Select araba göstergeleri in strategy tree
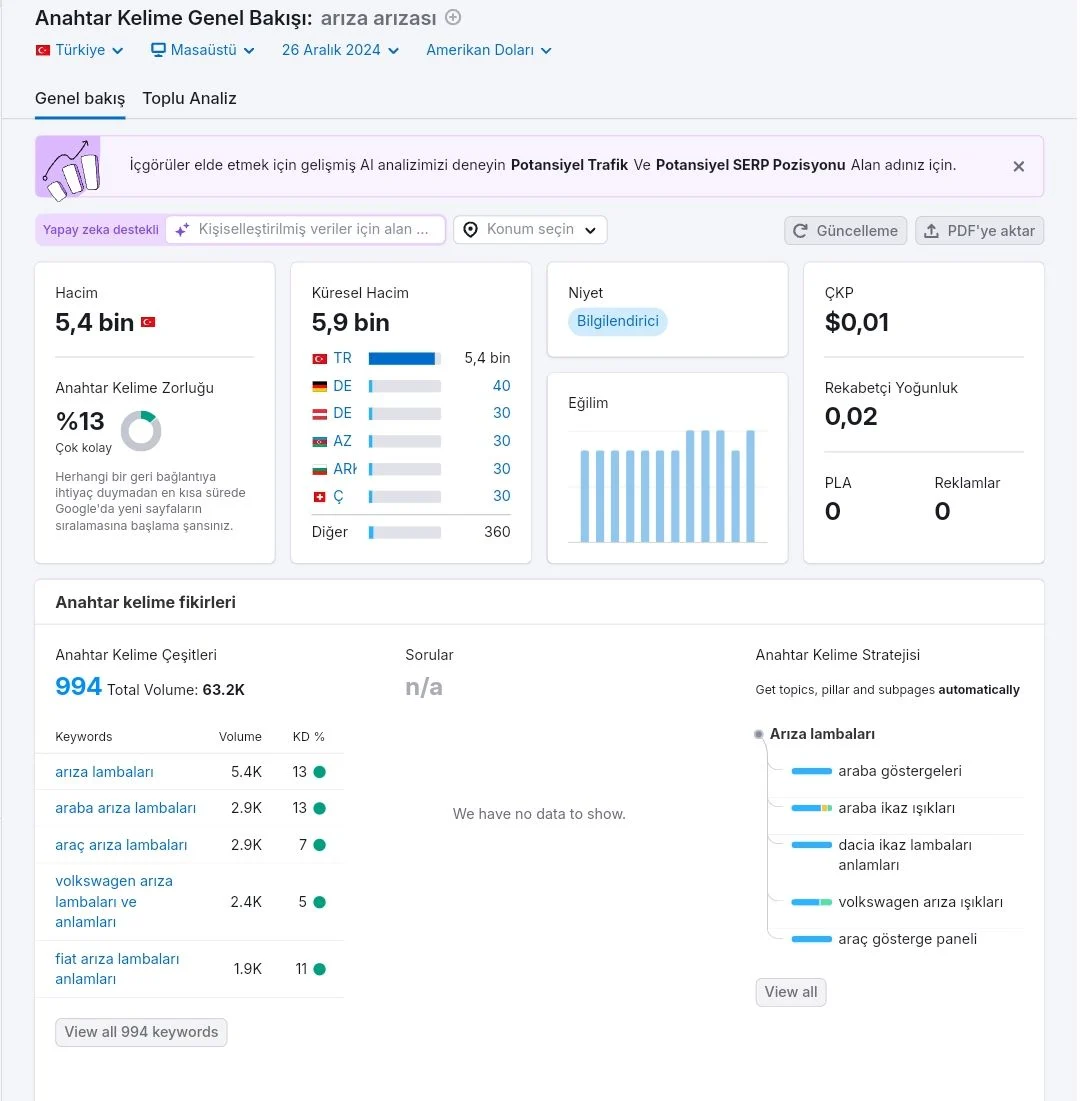The image size is (1080, 1101). [x=900, y=771]
